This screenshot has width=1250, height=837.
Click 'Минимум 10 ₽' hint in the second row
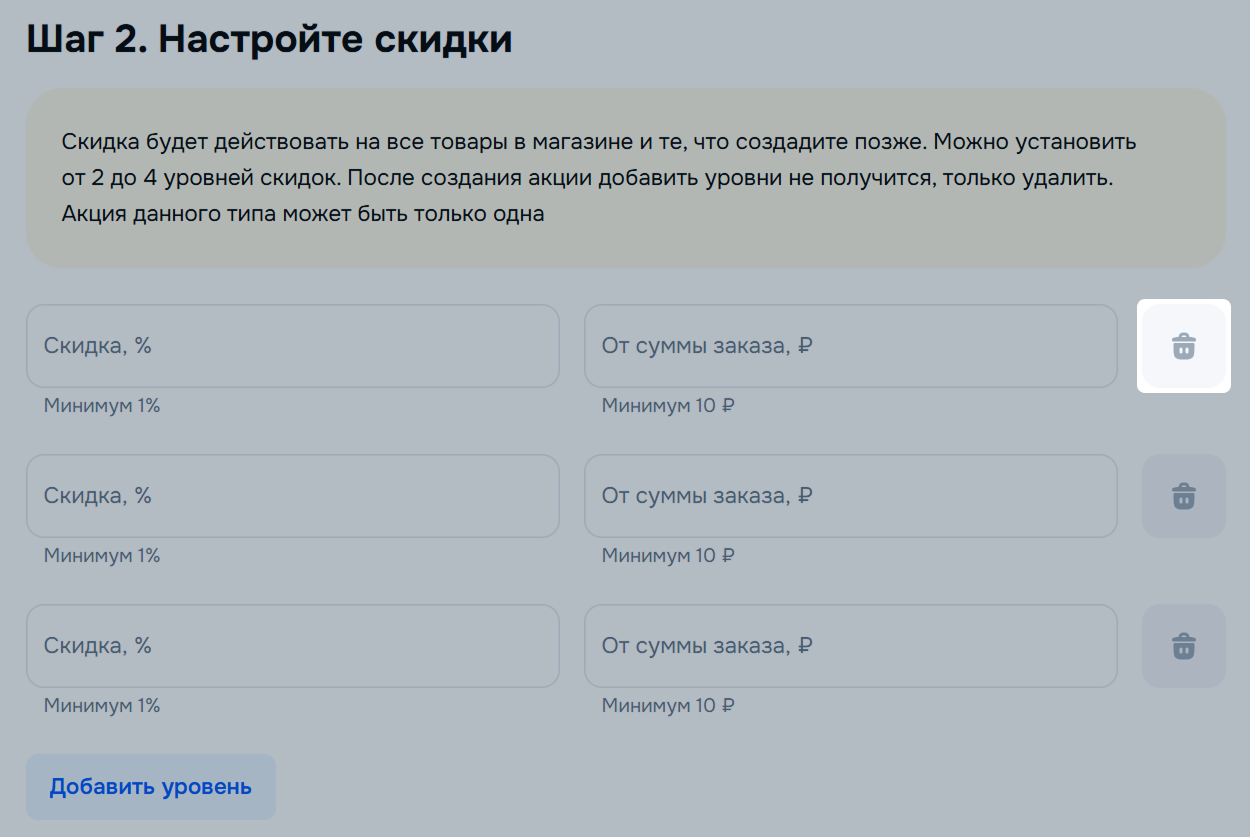point(668,556)
